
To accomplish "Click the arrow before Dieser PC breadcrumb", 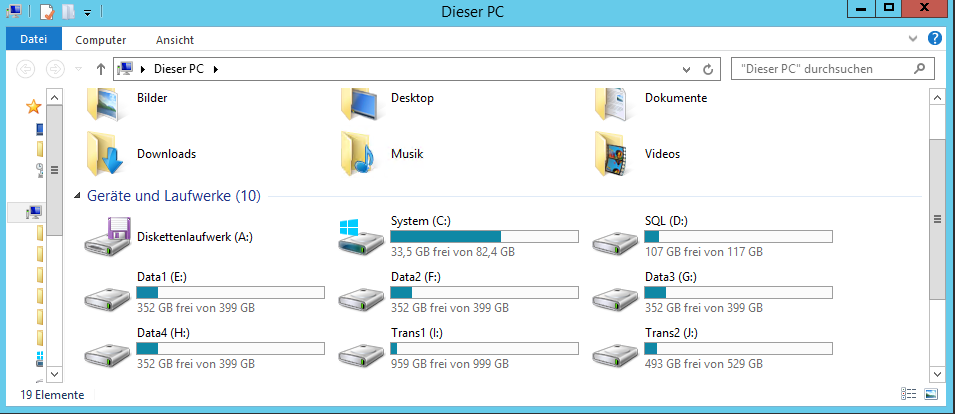I will coord(143,69).
